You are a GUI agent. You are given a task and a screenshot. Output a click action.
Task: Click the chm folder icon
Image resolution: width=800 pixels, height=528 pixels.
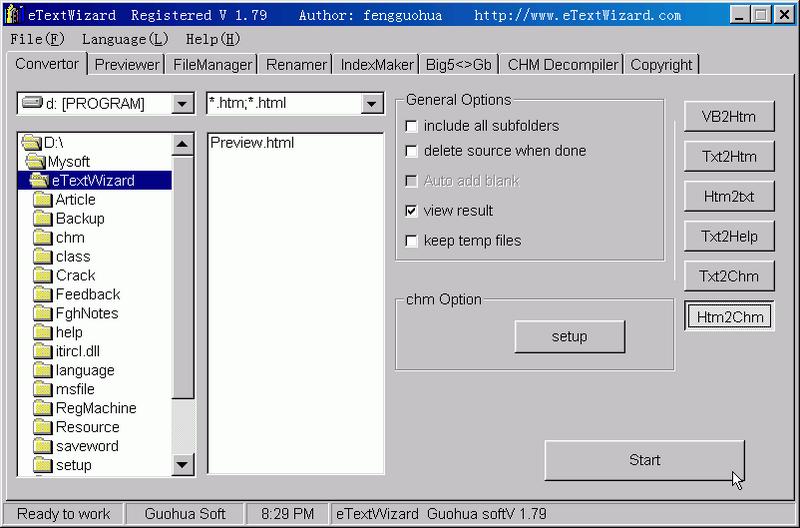(43, 237)
